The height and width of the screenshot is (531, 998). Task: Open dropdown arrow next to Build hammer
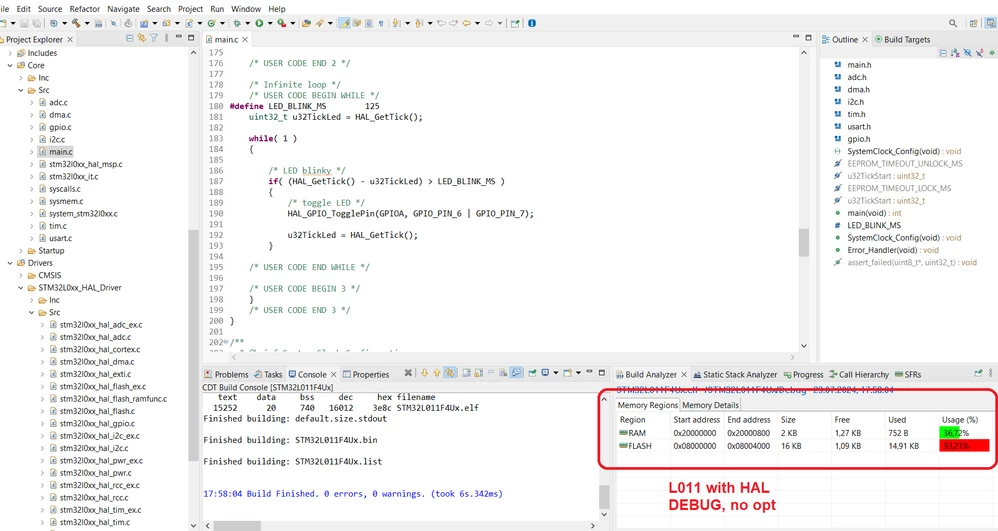click(87, 23)
